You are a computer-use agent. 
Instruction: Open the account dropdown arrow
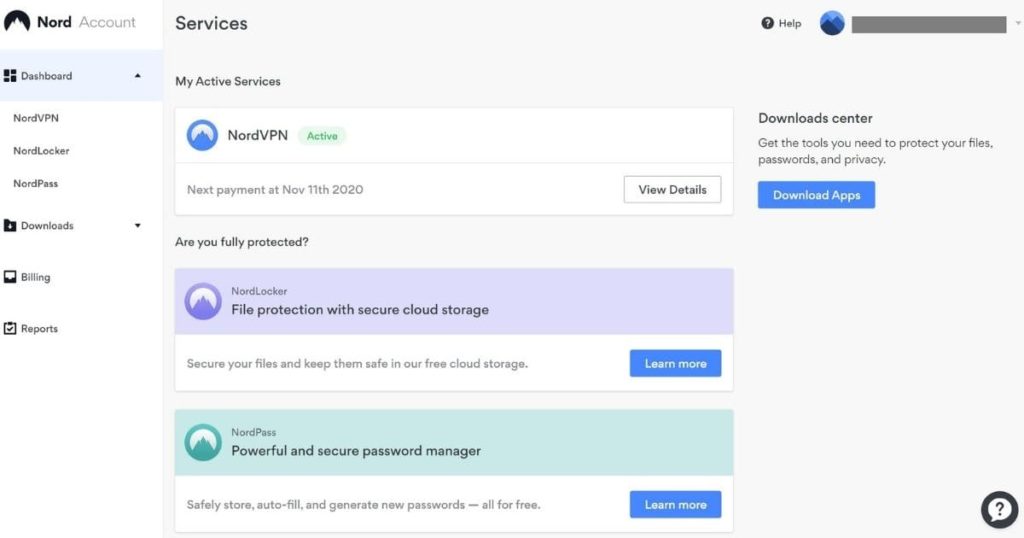pos(1017,24)
